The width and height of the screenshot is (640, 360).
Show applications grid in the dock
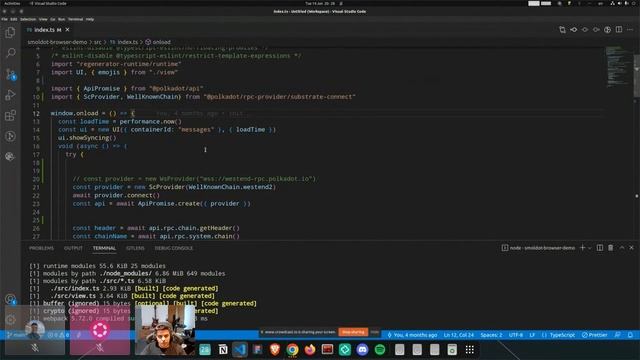click(x=470, y=350)
